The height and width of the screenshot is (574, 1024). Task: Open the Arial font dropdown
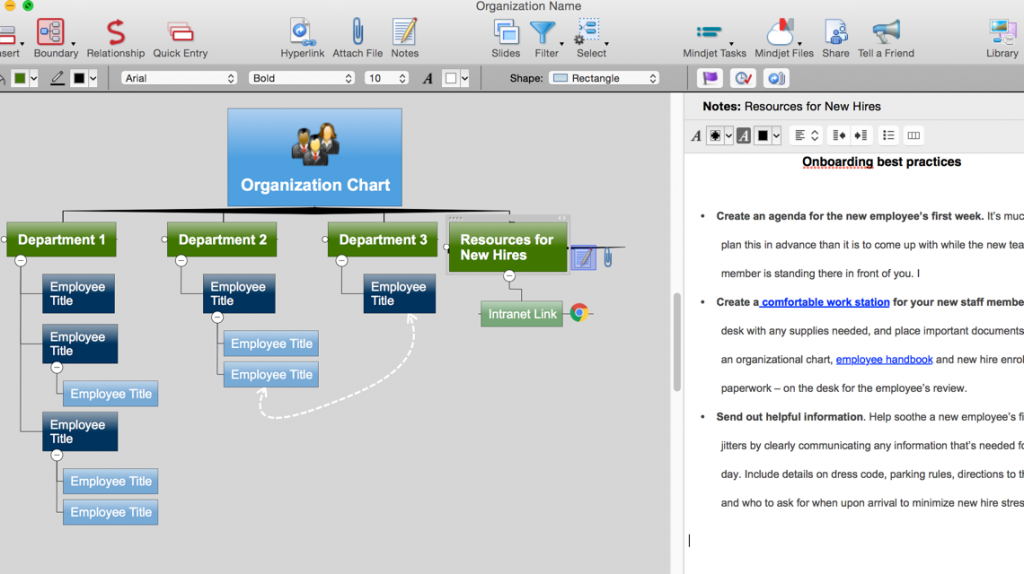click(x=179, y=78)
